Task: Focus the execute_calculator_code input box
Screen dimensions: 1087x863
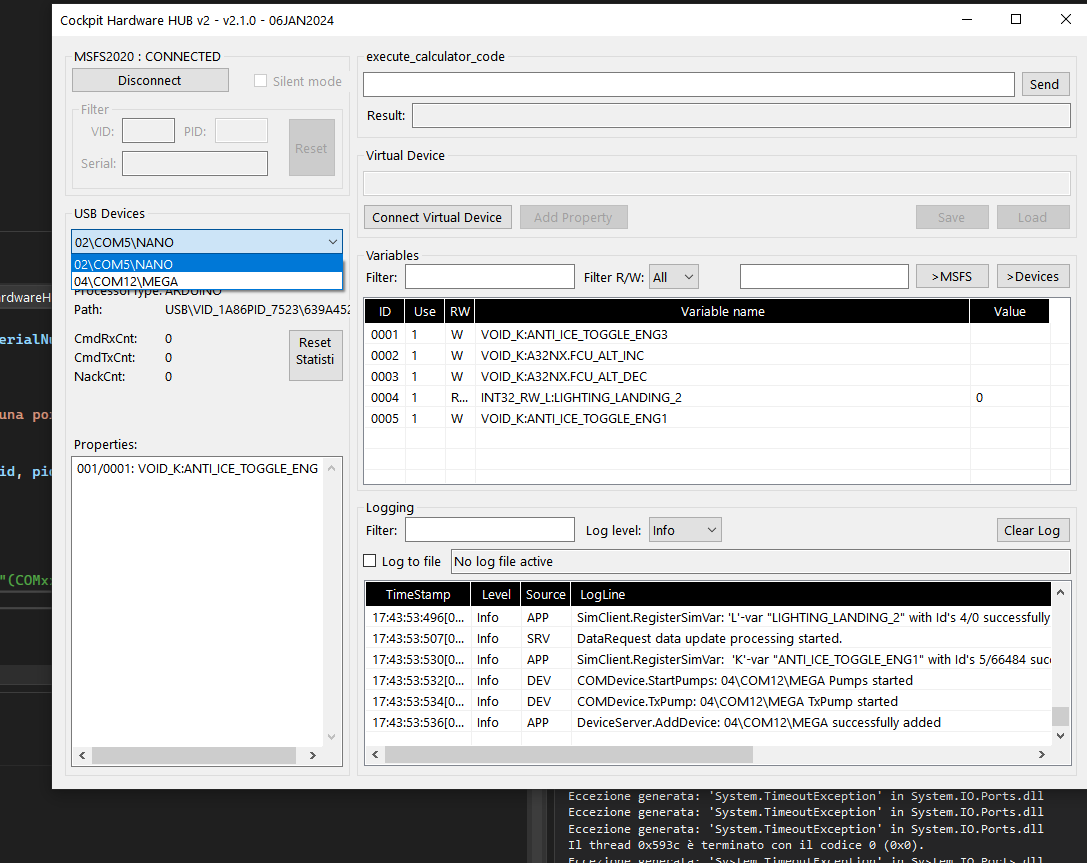Action: (690, 84)
